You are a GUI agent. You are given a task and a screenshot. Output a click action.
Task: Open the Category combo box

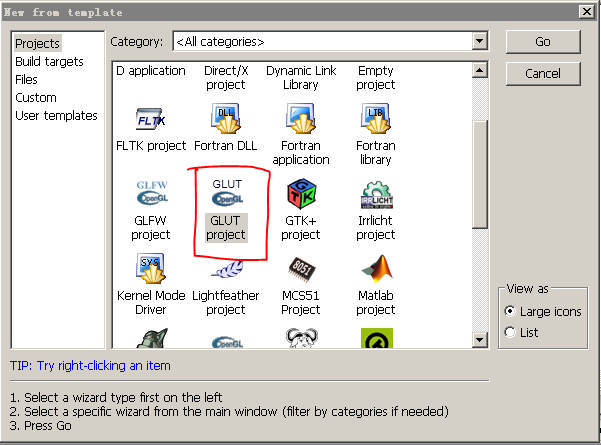click(330, 41)
